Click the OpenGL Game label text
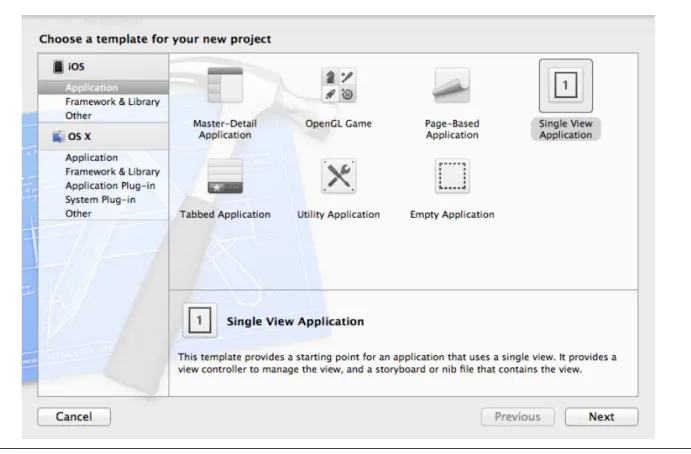 pos(338,123)
